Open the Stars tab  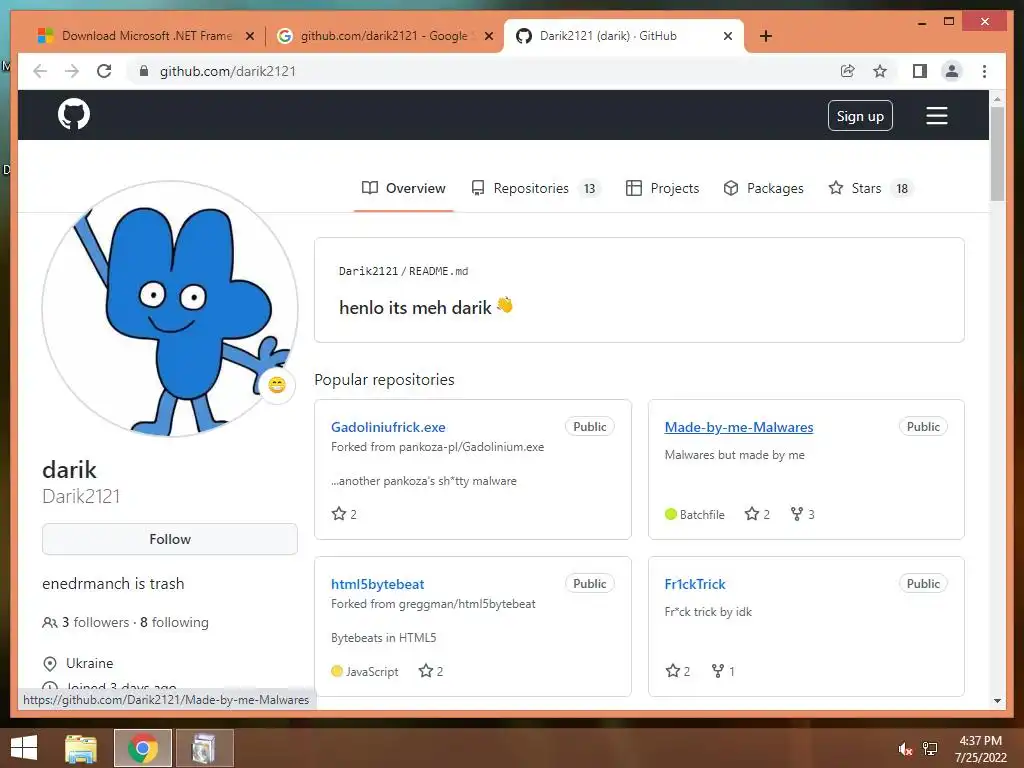coord(871,188)
